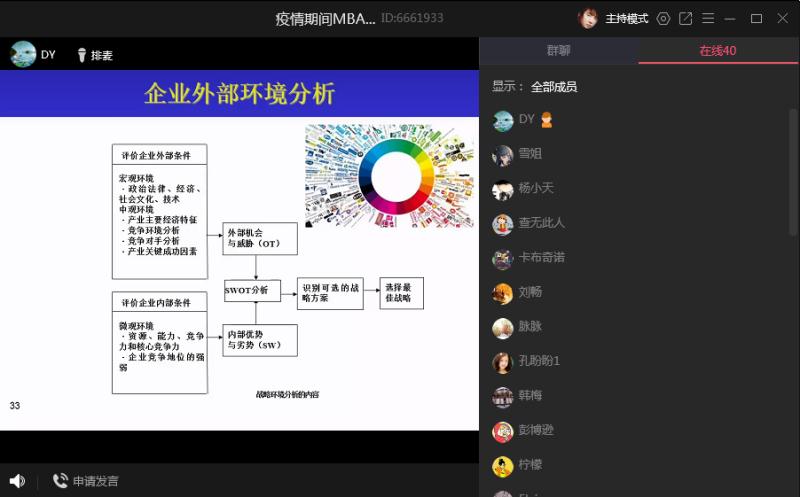Expand the 全部成员 display filter

coord(553,87)
